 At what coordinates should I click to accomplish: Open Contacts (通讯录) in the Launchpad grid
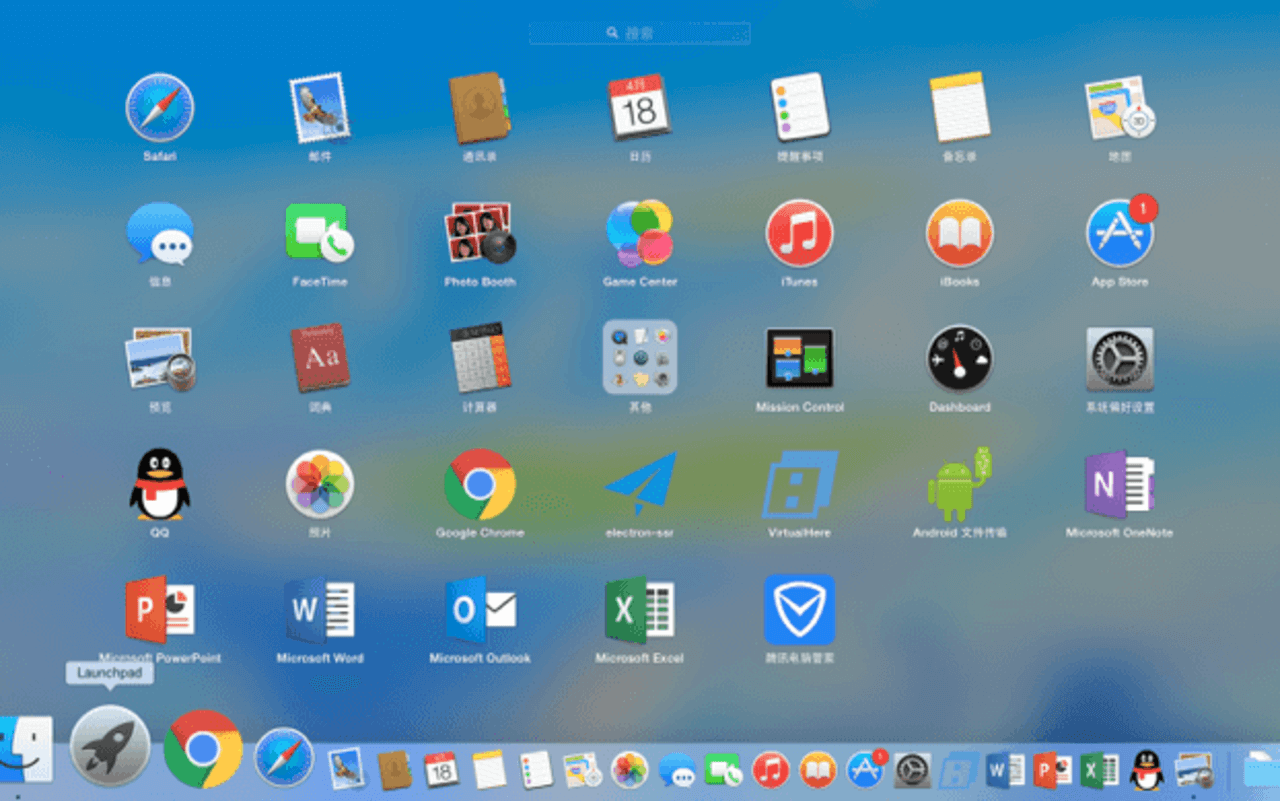coord(480,108)
